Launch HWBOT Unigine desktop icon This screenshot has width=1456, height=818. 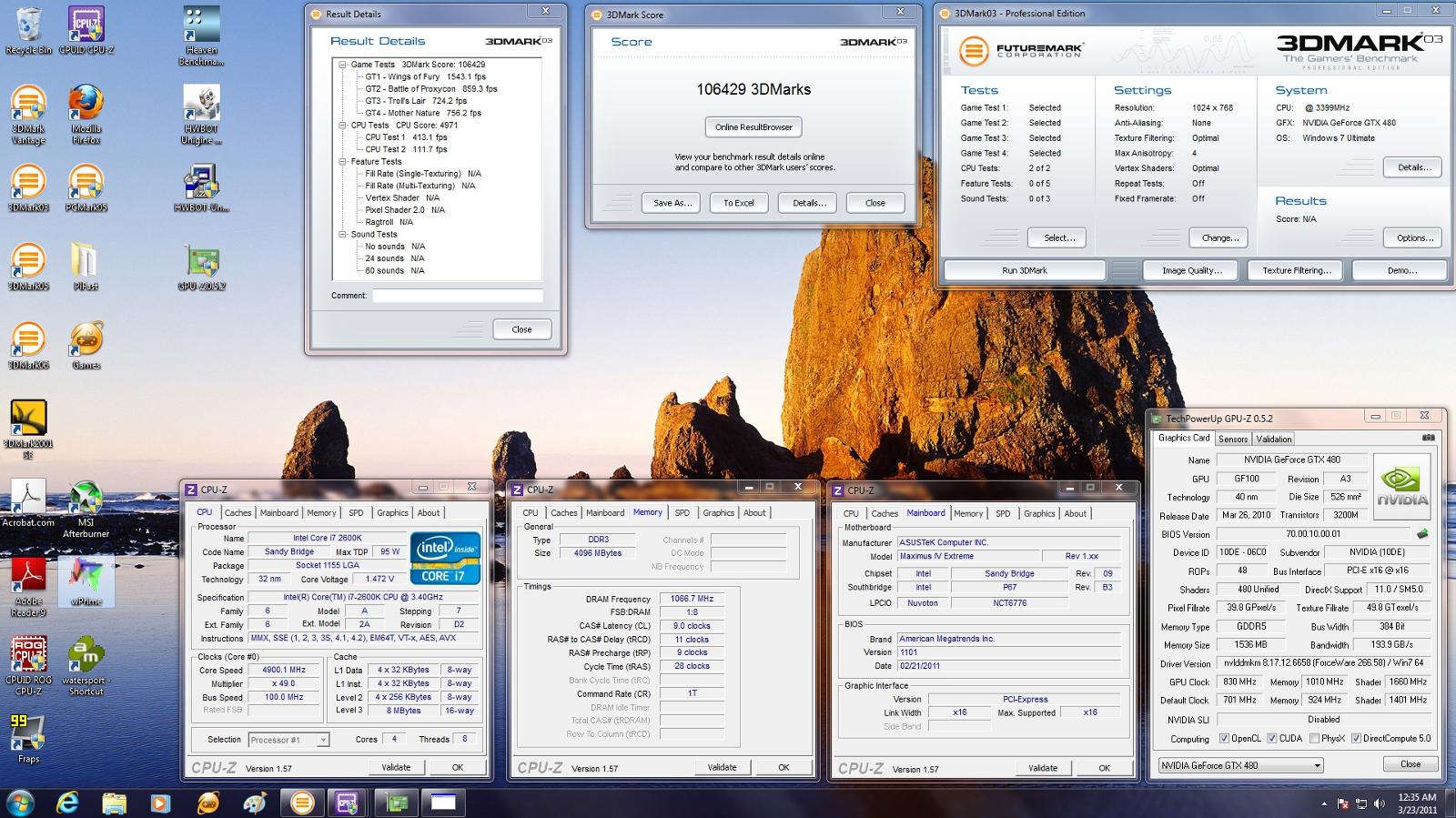[x=201, y=115]
